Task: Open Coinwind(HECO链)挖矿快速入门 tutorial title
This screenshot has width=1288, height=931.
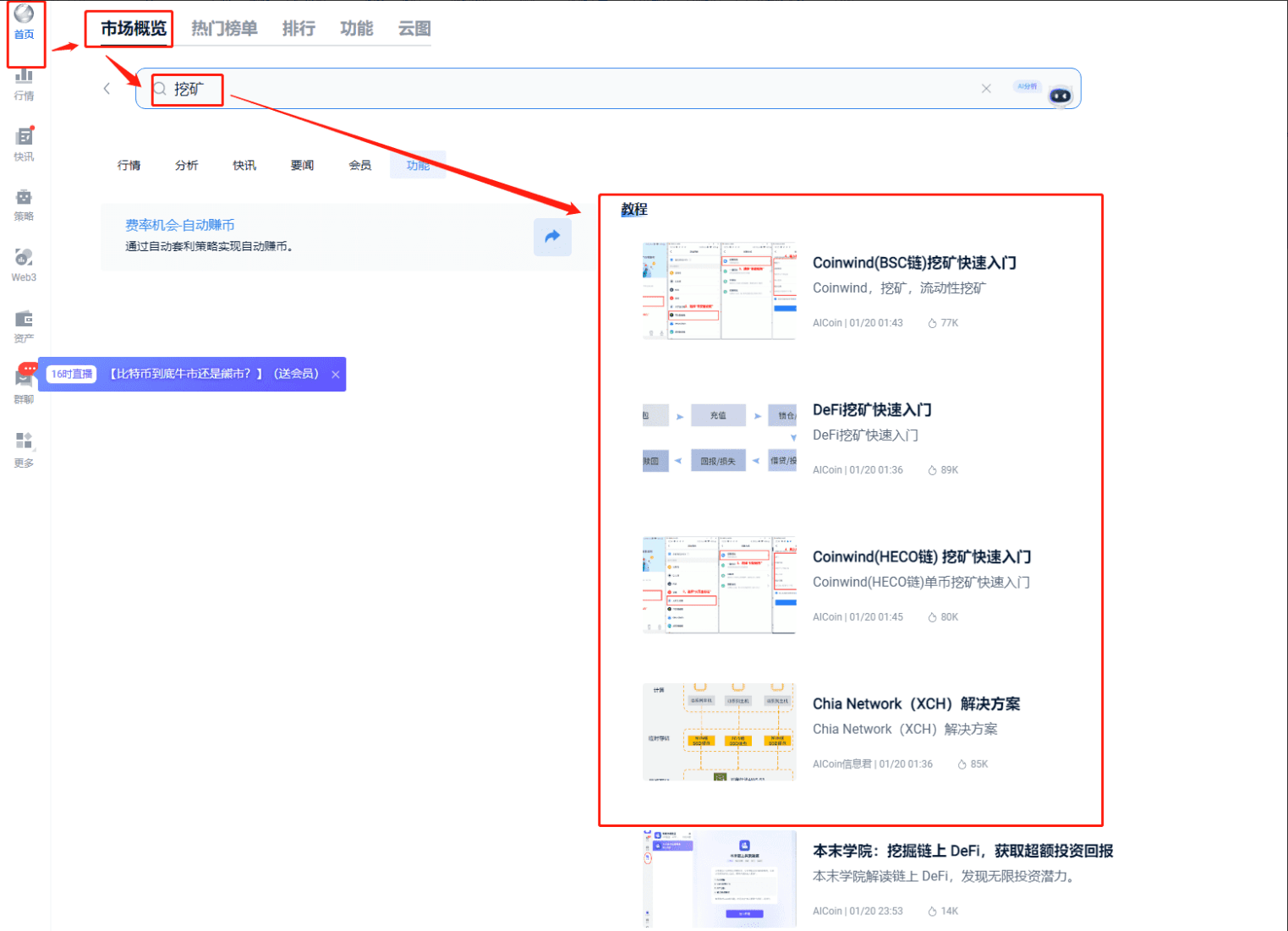Action: pos(922,557)
